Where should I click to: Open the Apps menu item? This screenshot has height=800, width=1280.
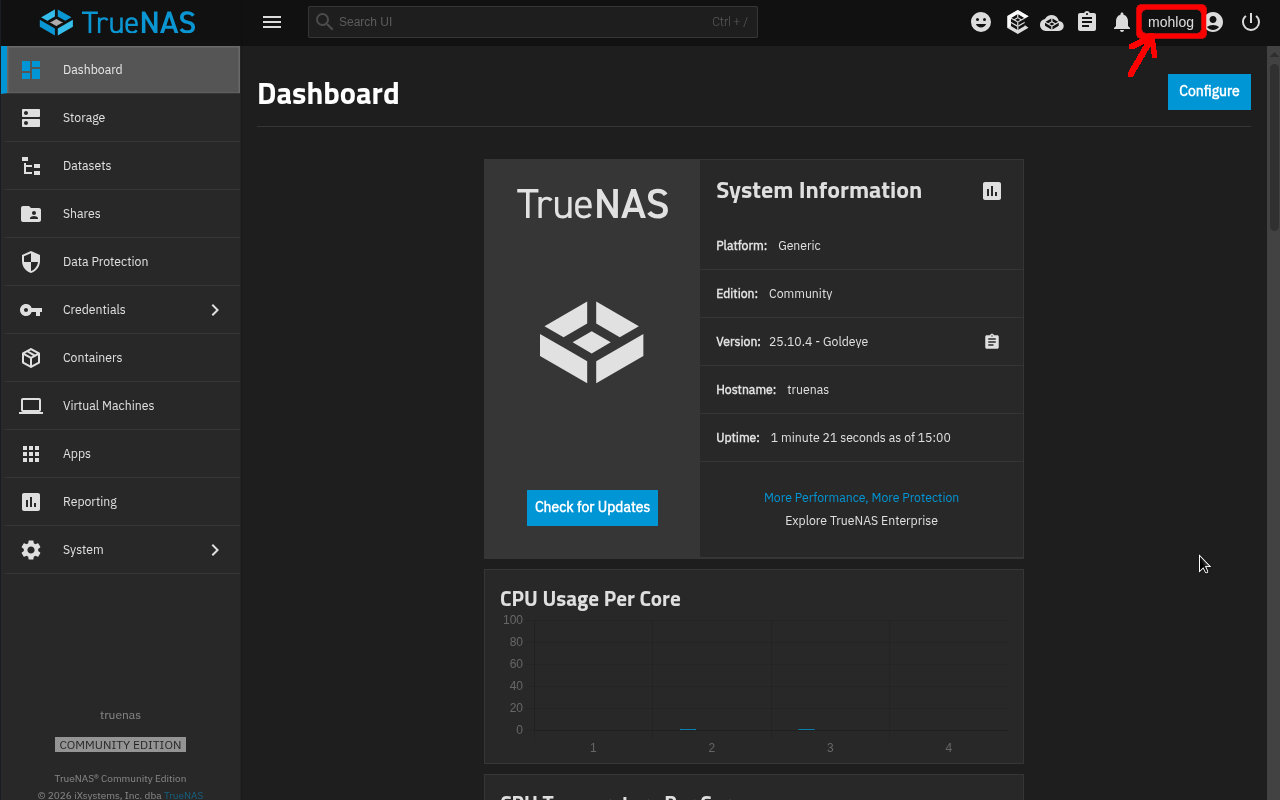pyautogui.click(x=121, y=454)
